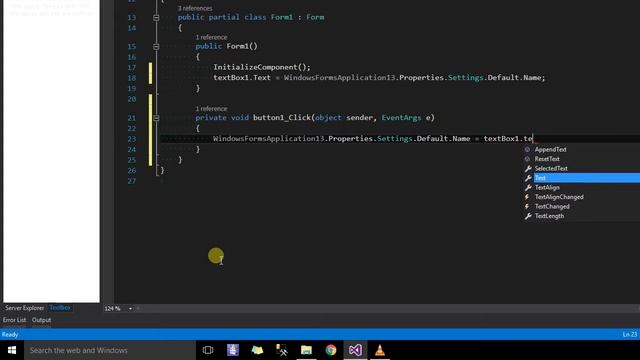This screenshot has width=640, height=360.
Task: Collapse the Form1() constructor at line 15
Action: (x=156, y=47)
